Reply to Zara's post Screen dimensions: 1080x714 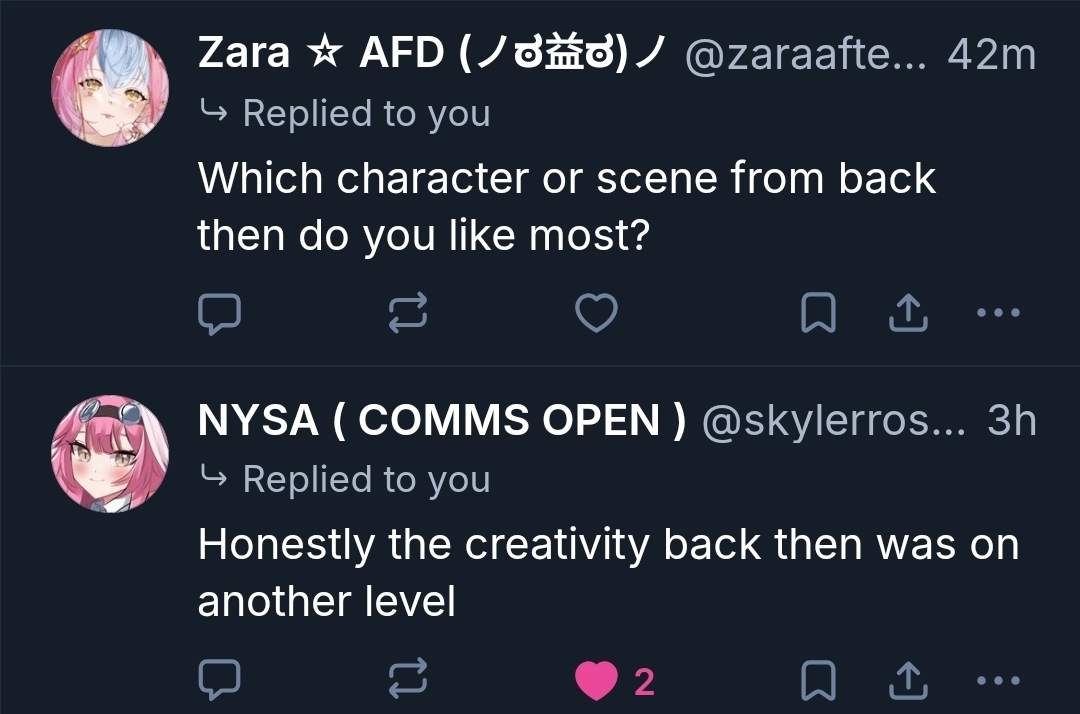click(x=219, y=314)
